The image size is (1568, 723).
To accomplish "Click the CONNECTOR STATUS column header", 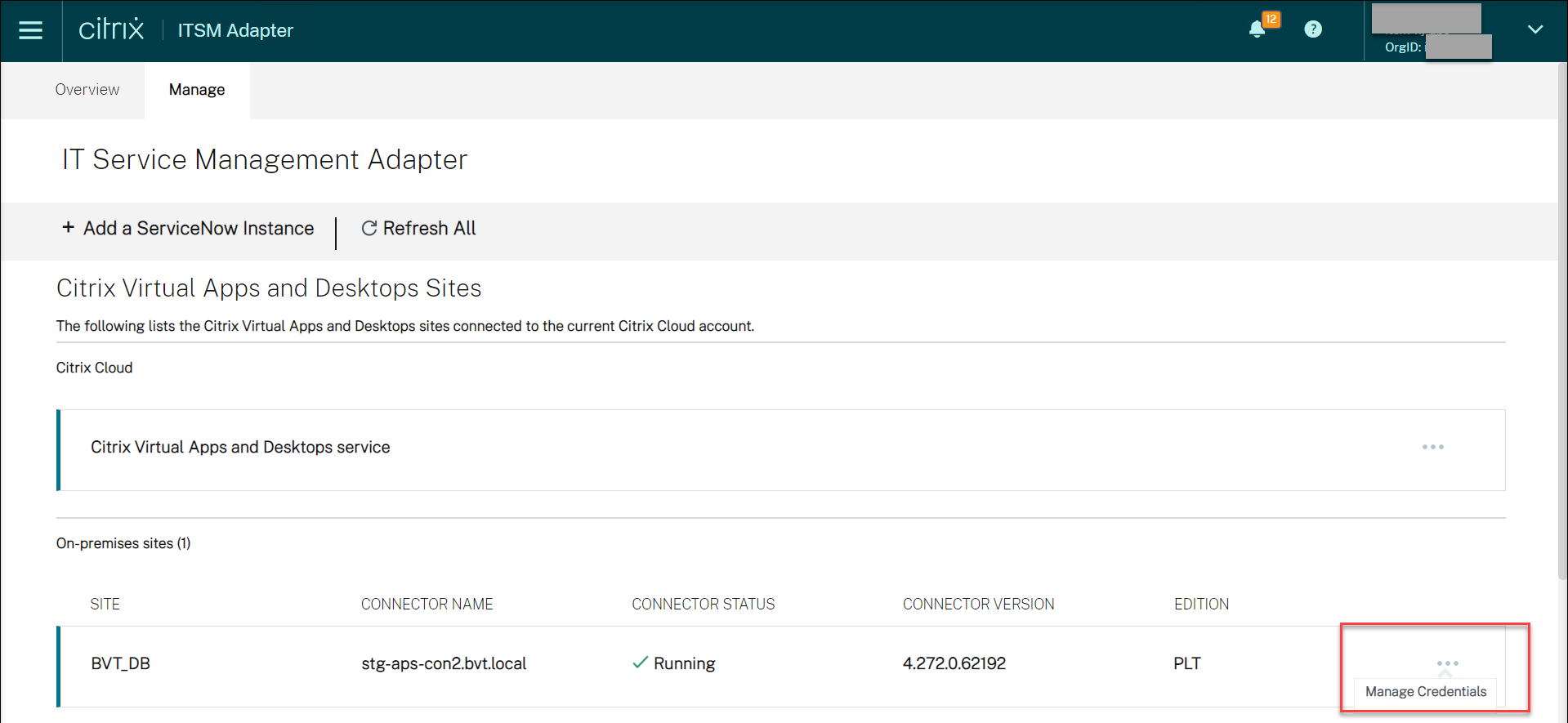I will click(x=704, y=605).
